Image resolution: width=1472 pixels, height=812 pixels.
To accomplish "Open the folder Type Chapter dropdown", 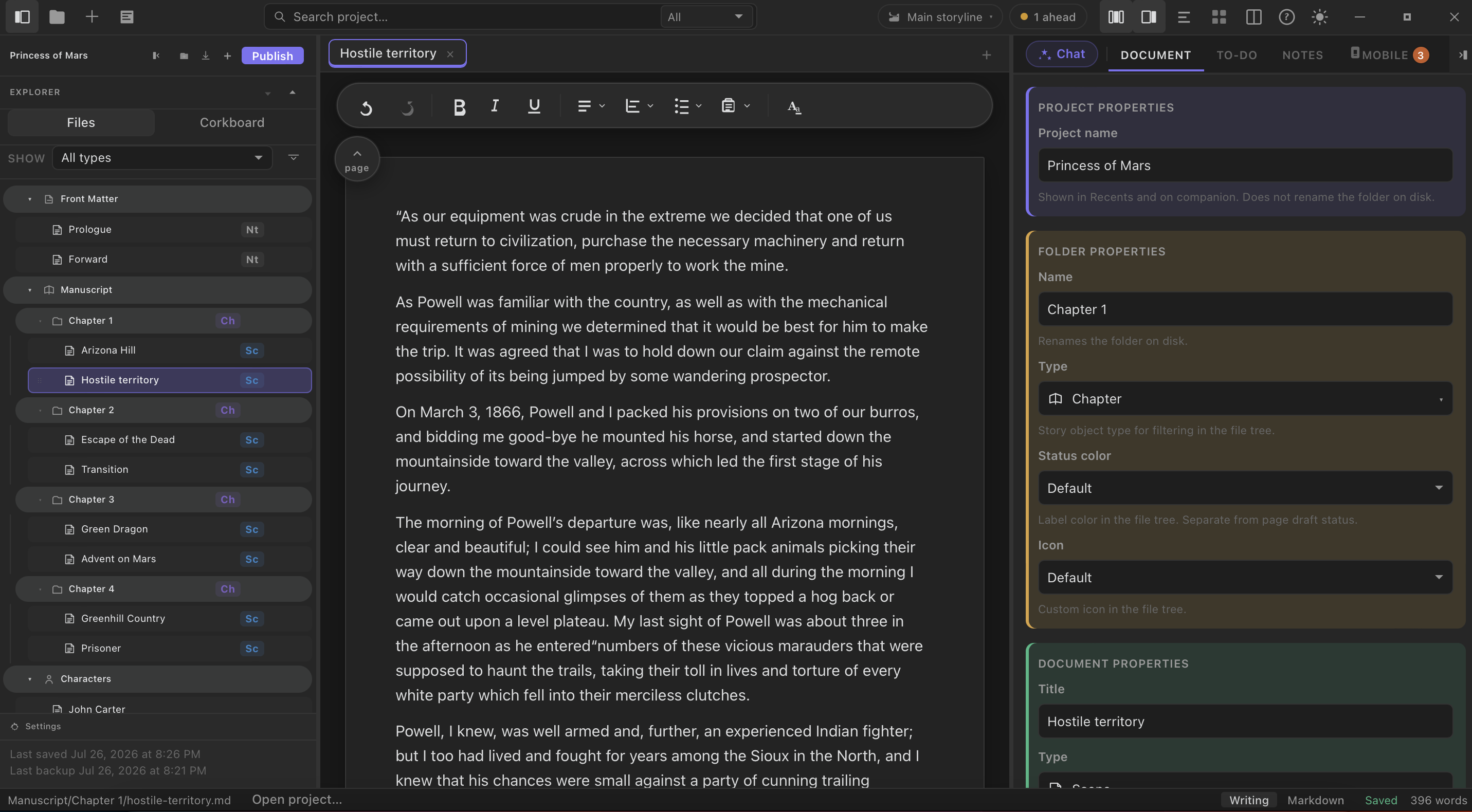I will coord(1245,399).
